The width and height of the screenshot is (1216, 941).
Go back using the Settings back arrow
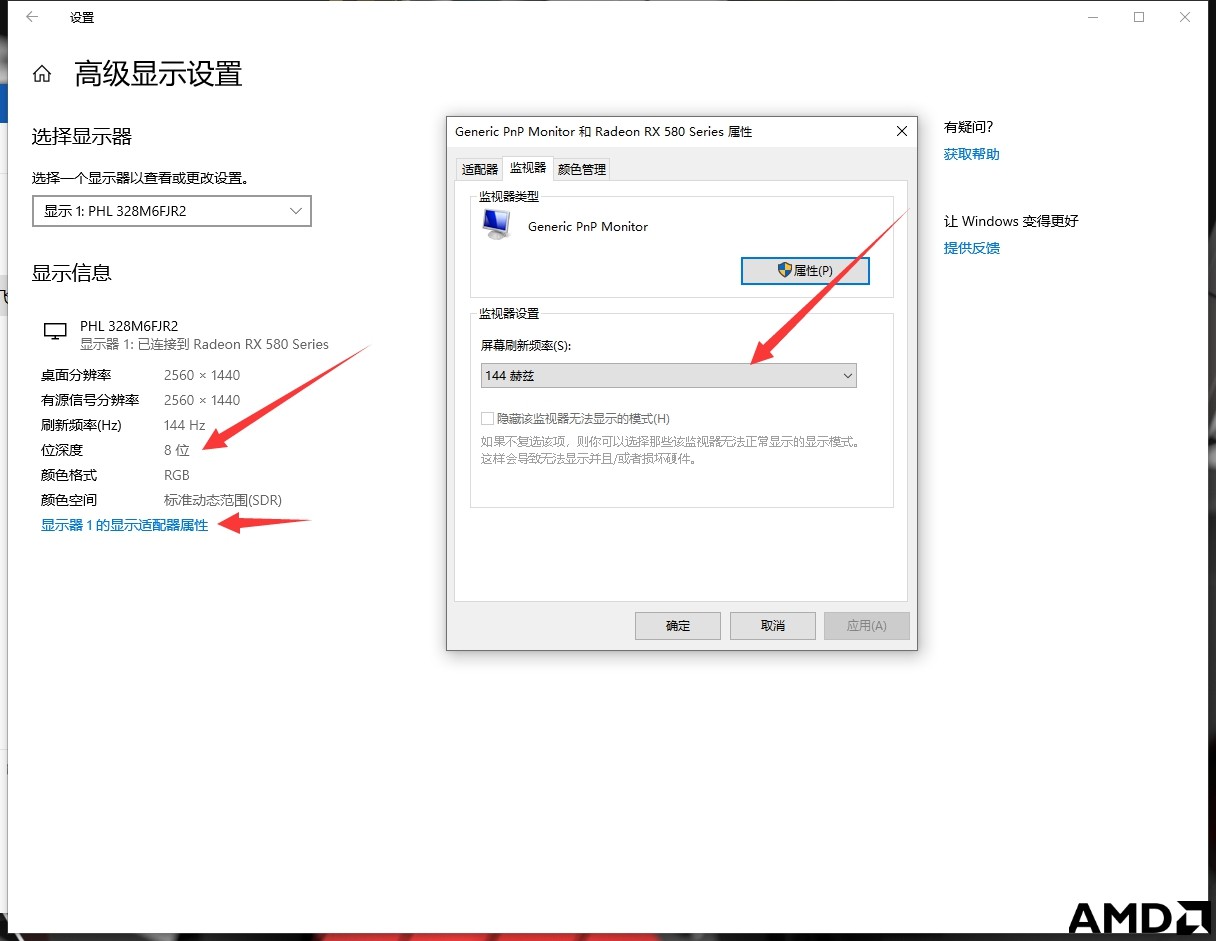point(32,17)
